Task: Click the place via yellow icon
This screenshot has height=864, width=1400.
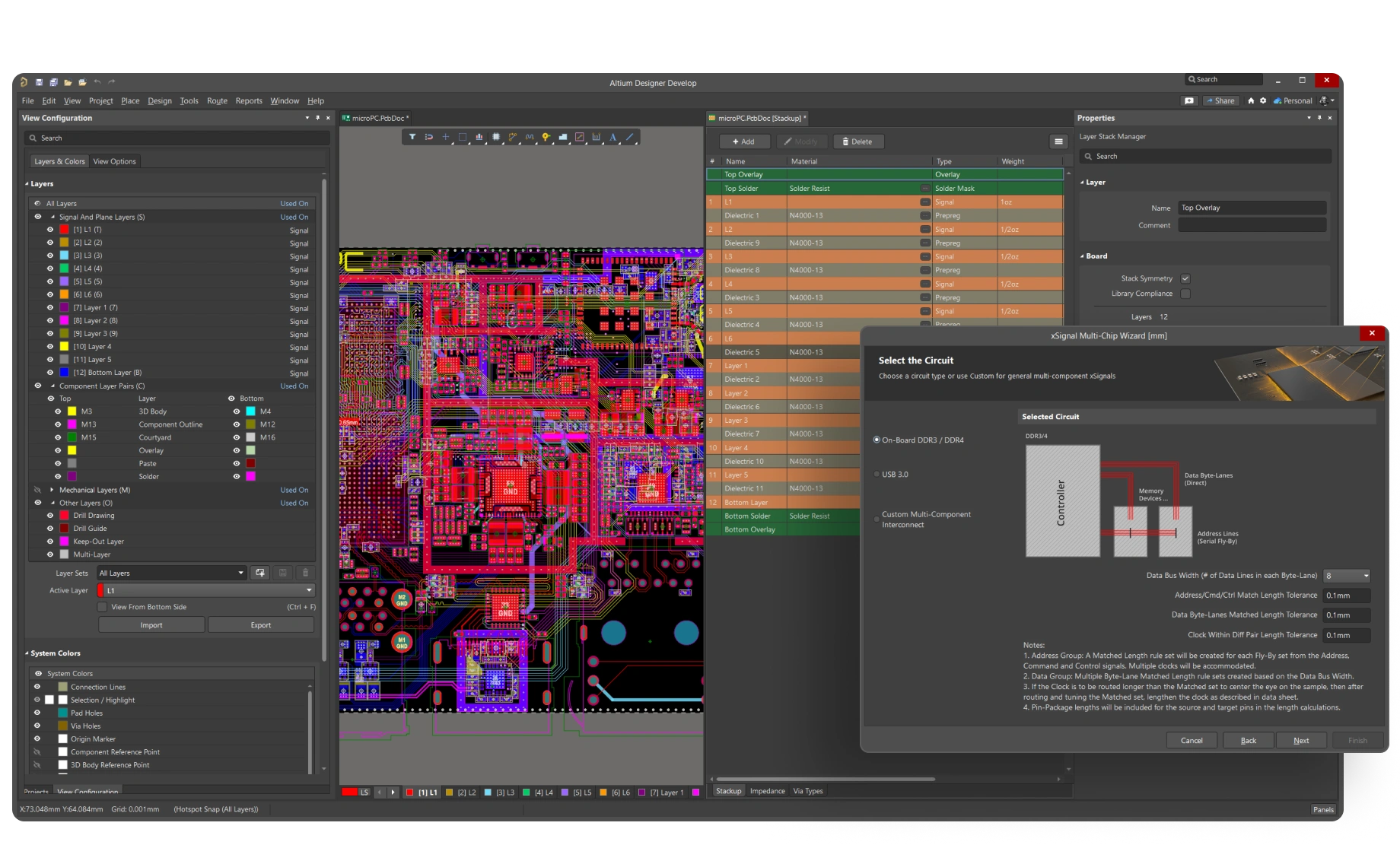Action: (x=546, y=138)
